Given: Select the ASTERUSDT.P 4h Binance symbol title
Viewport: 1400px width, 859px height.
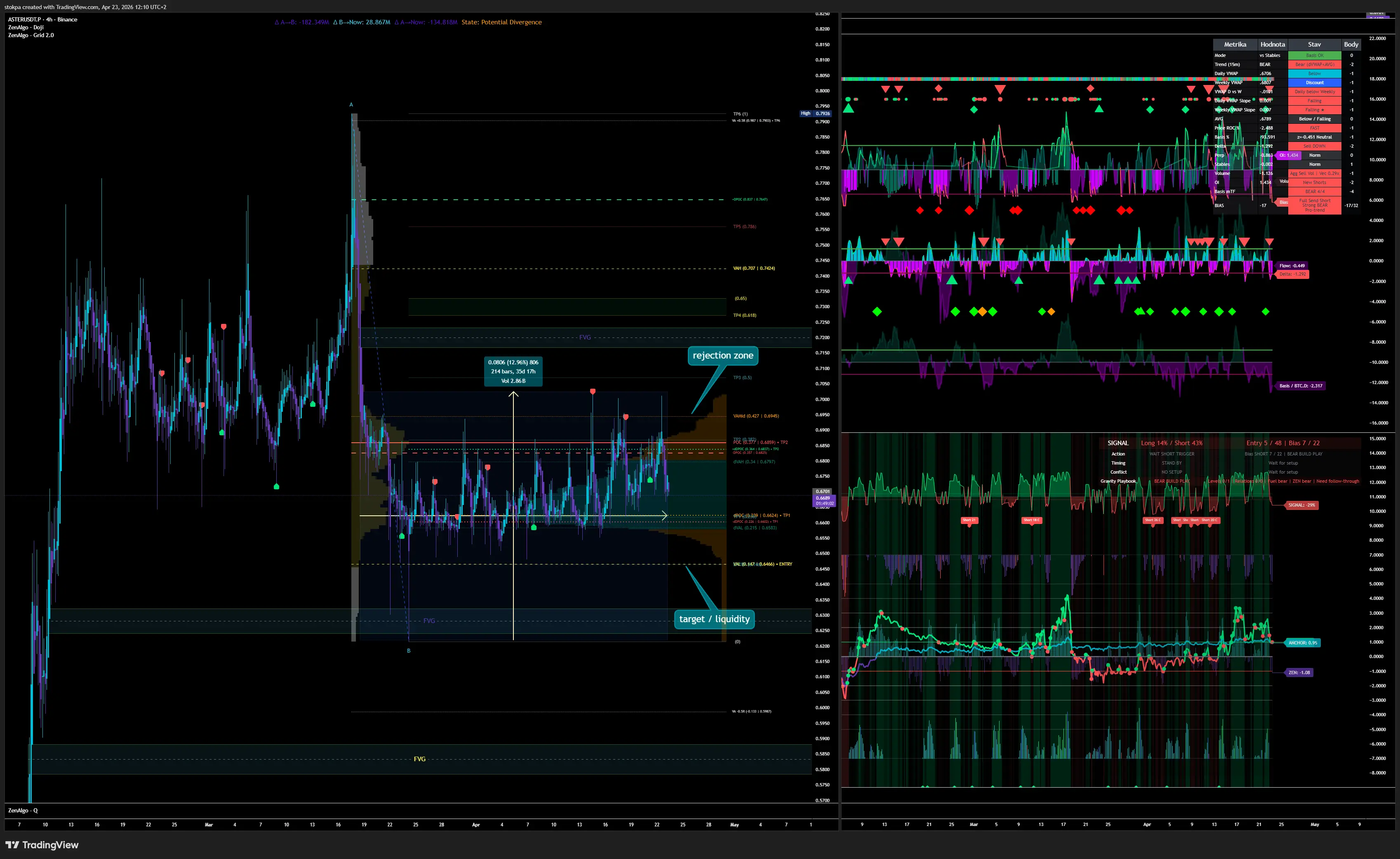Looking at the screenshot, I should (42, 19).
